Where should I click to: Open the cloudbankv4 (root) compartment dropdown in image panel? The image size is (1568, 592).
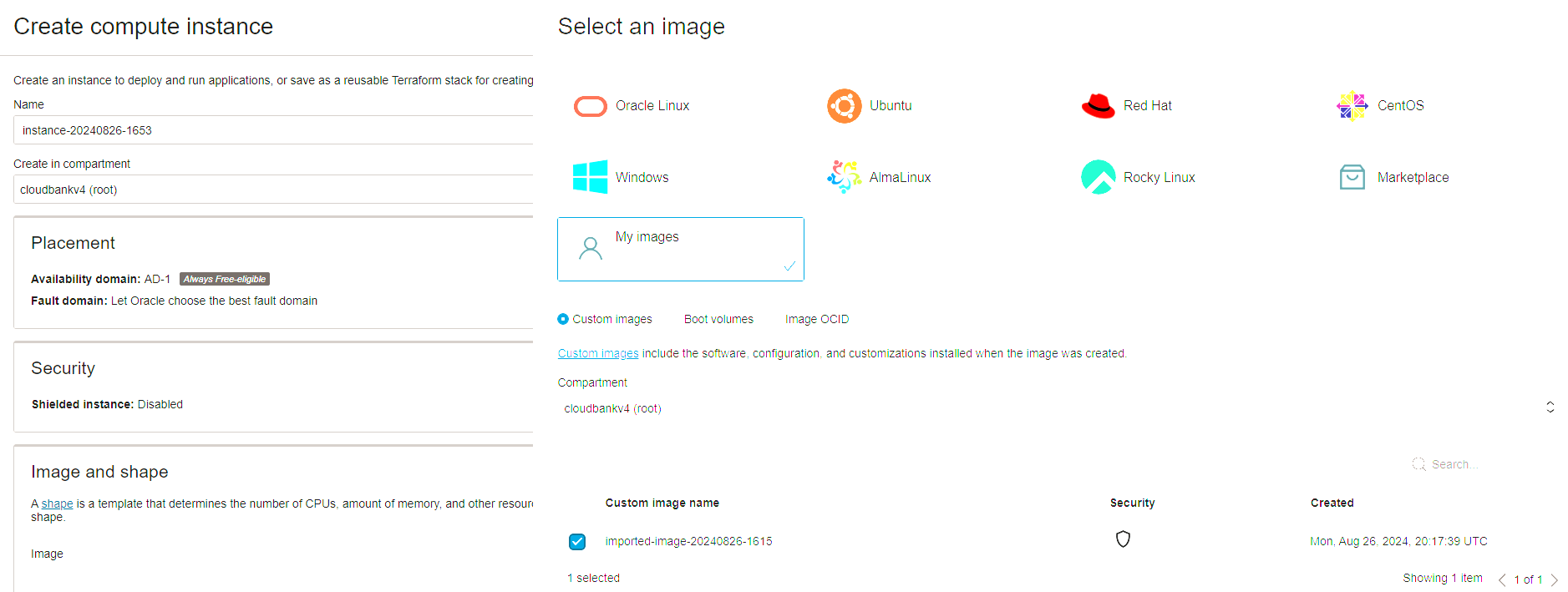coord(1058,408)
